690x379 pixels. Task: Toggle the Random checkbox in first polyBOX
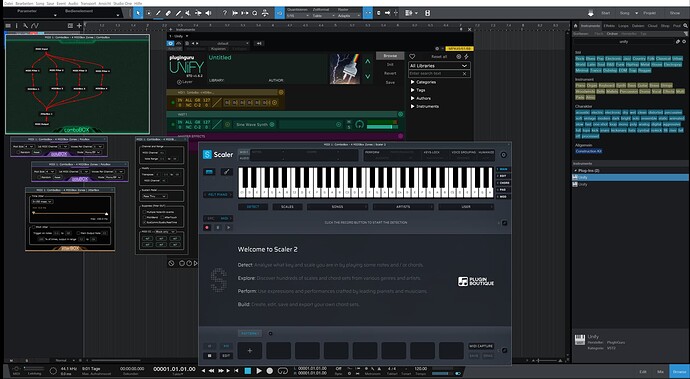[18, 152]
